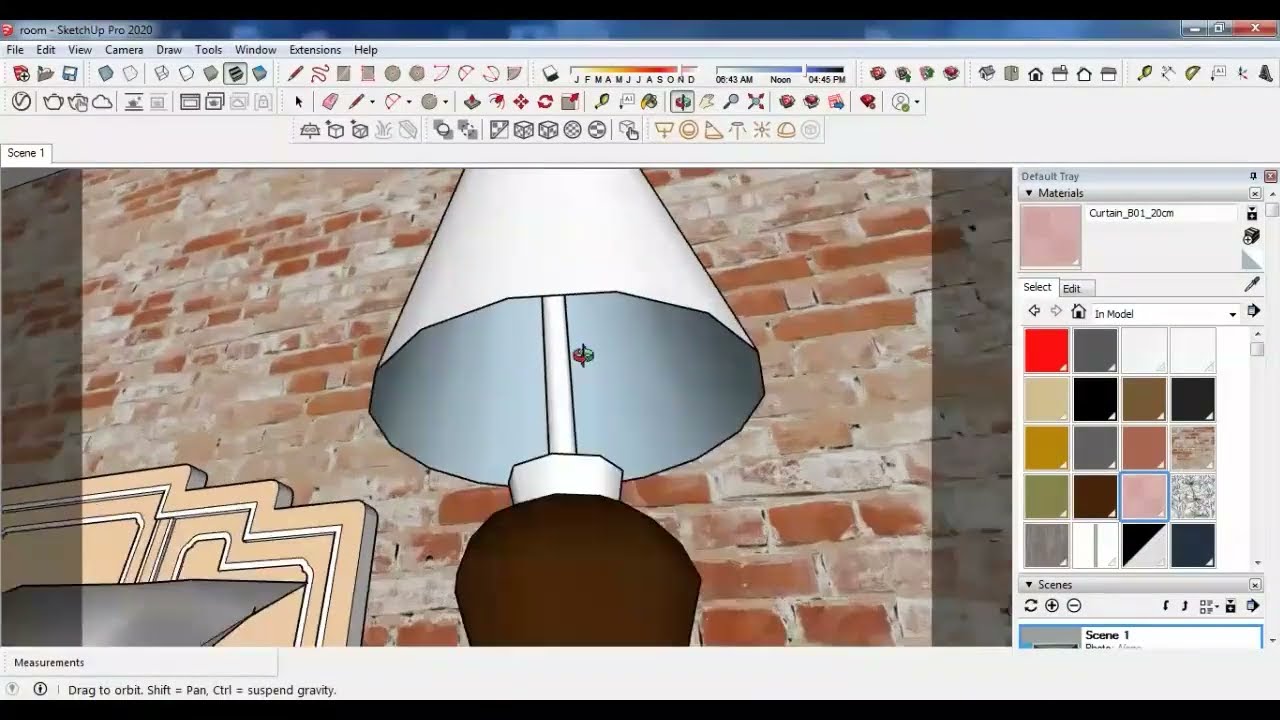Open the ruby Extension Manager icon
The height and width of the screenshot is (720, 1280).
click(868, 101)
